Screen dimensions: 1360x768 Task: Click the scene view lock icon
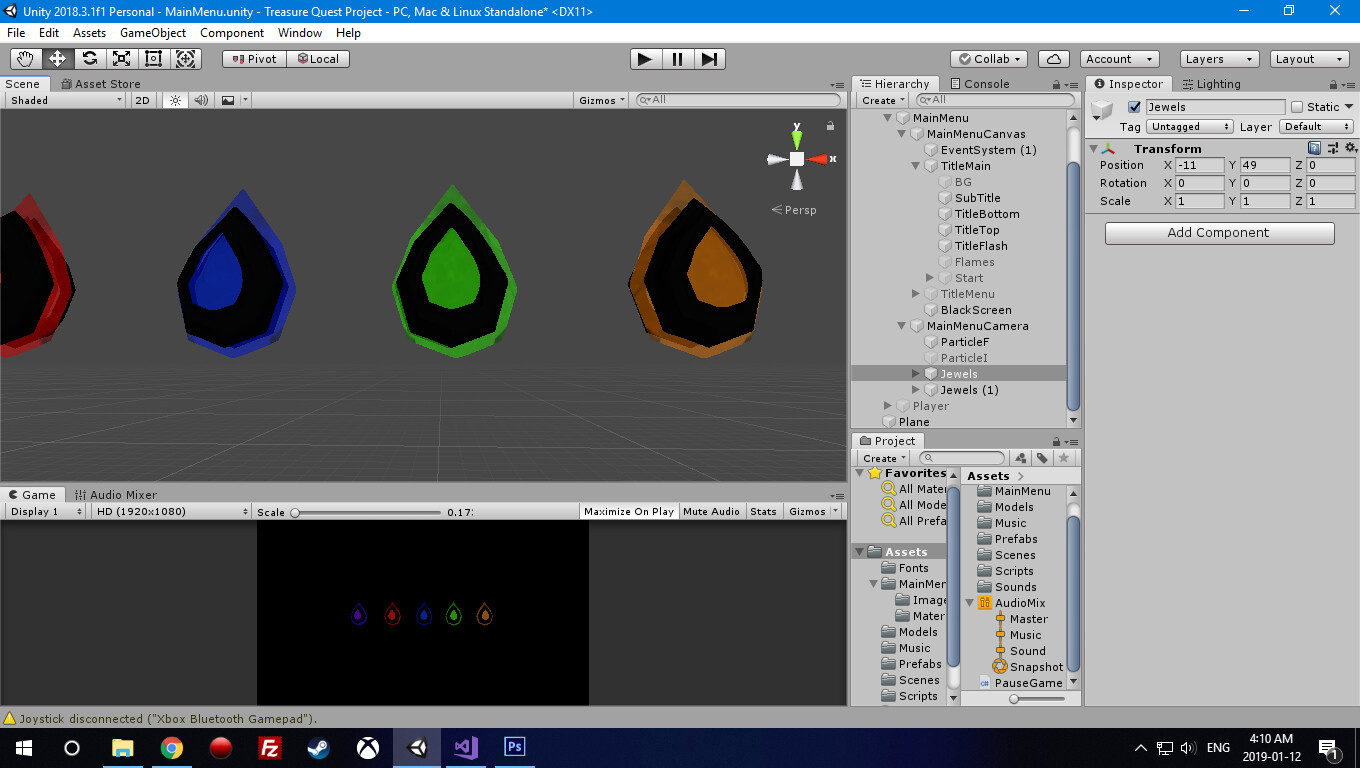click(830, 126)
